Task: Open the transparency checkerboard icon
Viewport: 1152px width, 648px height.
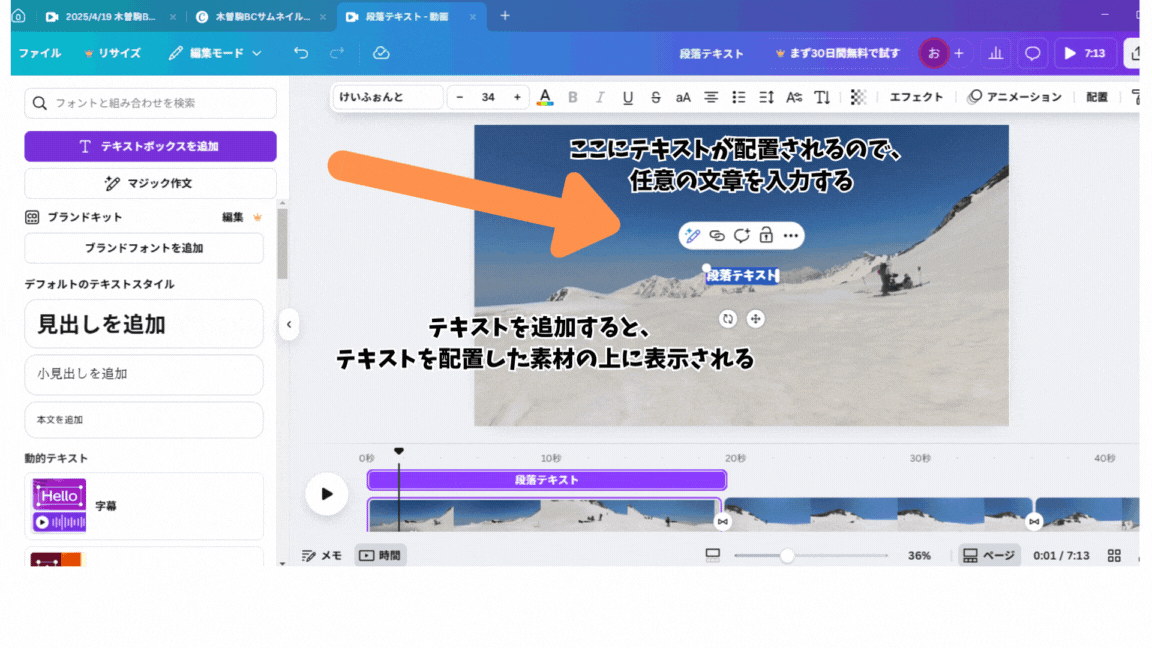Action: pos(858,97)
